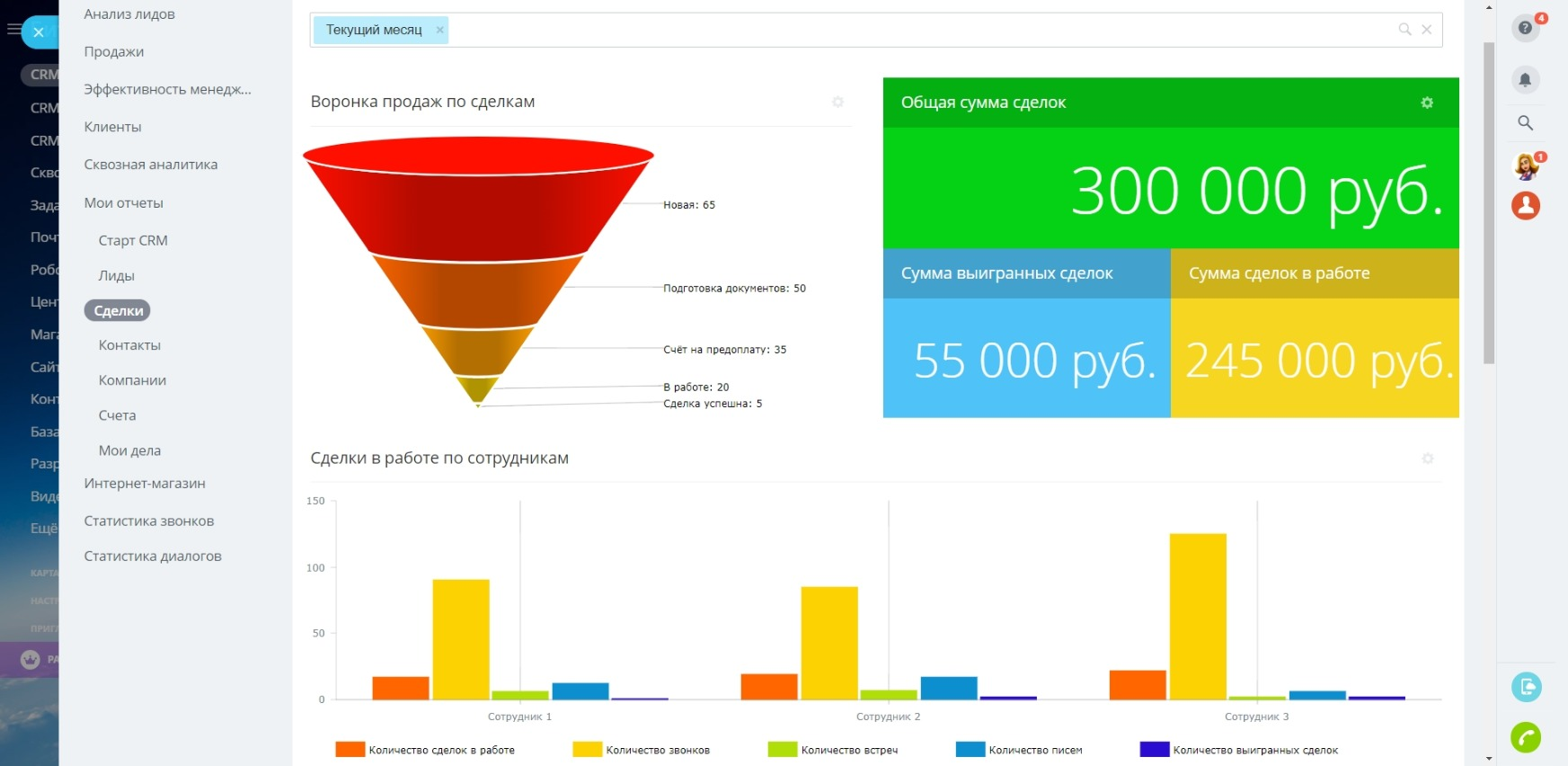
Task: Select Лиды report in sidebar
Action: coord(117,276)
